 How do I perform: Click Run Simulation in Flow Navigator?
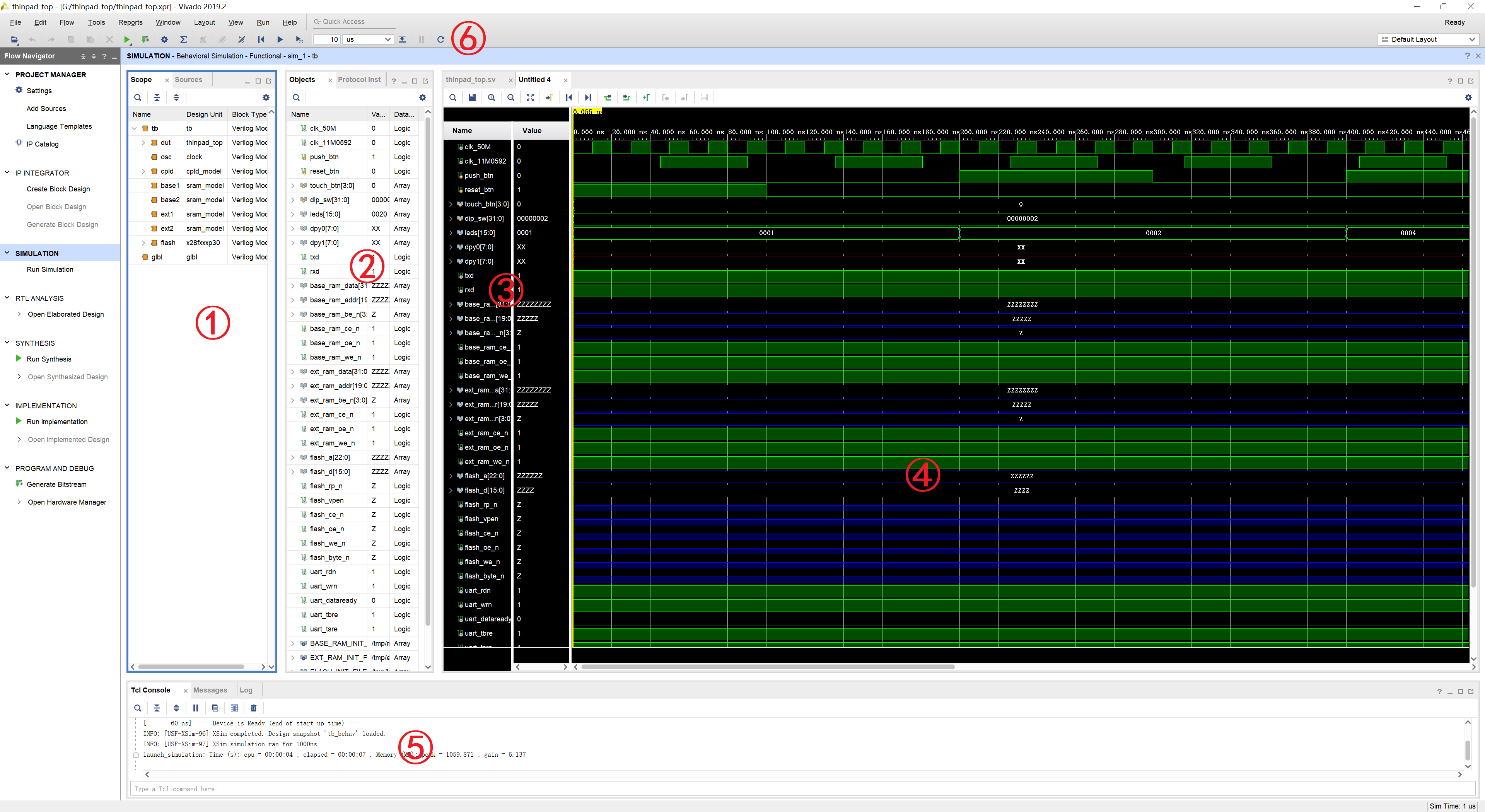pos(49,269)
